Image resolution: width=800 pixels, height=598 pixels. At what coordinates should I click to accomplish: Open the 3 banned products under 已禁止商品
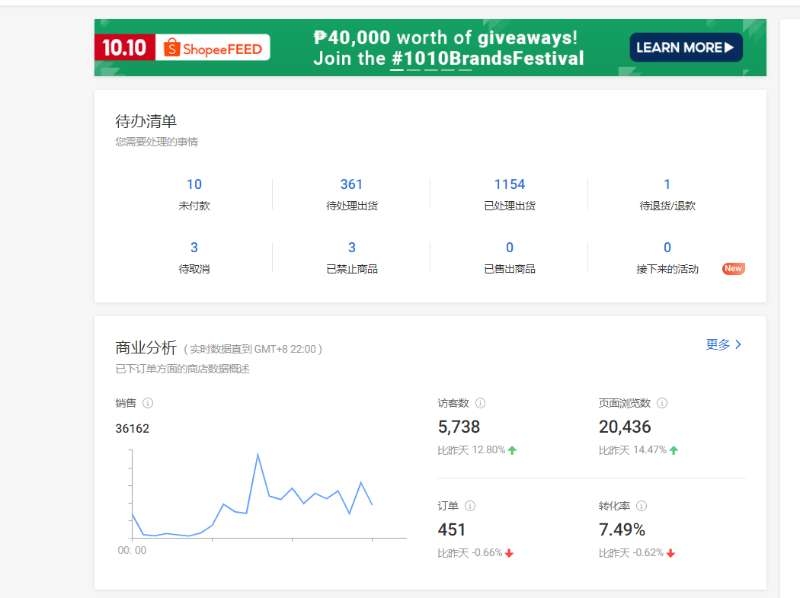[x=351, y=247]
